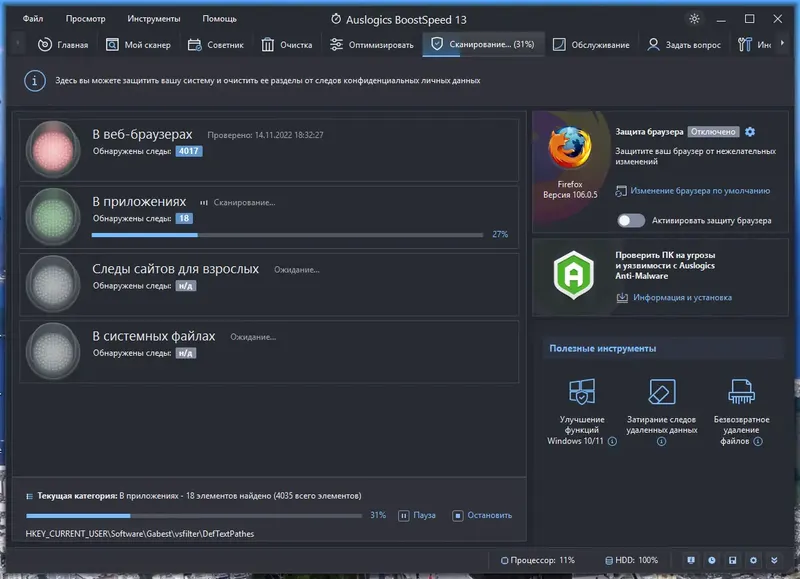This screenshot has width=800, height=579.
Task: Click the Firefox browser icon
Action: [570, 148]
